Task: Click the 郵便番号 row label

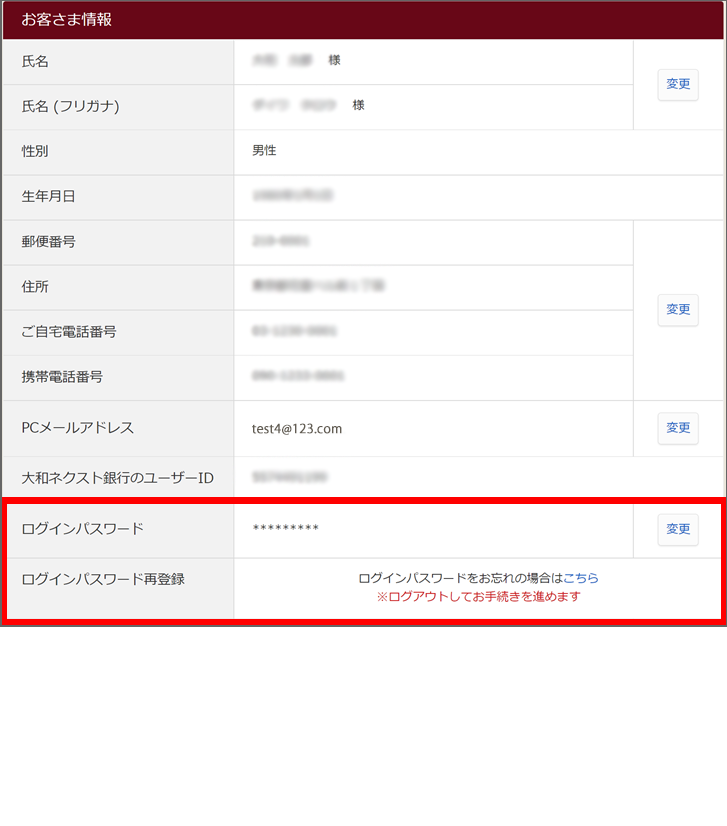Action: pos(48,241)
